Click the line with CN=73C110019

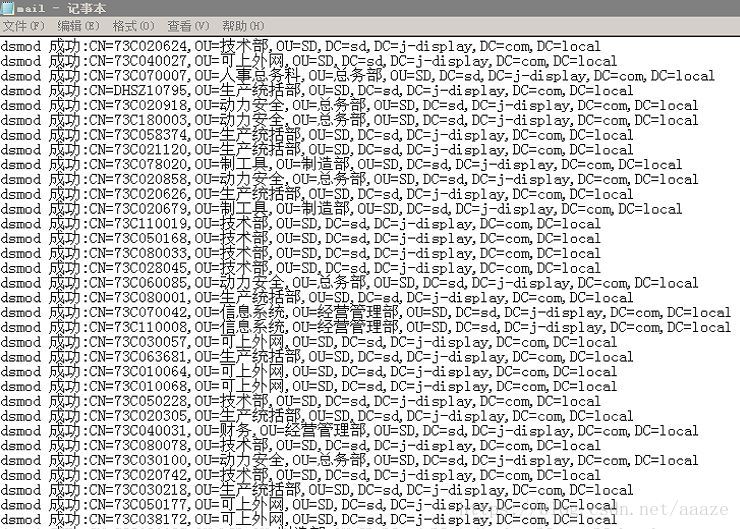(301, 224)
